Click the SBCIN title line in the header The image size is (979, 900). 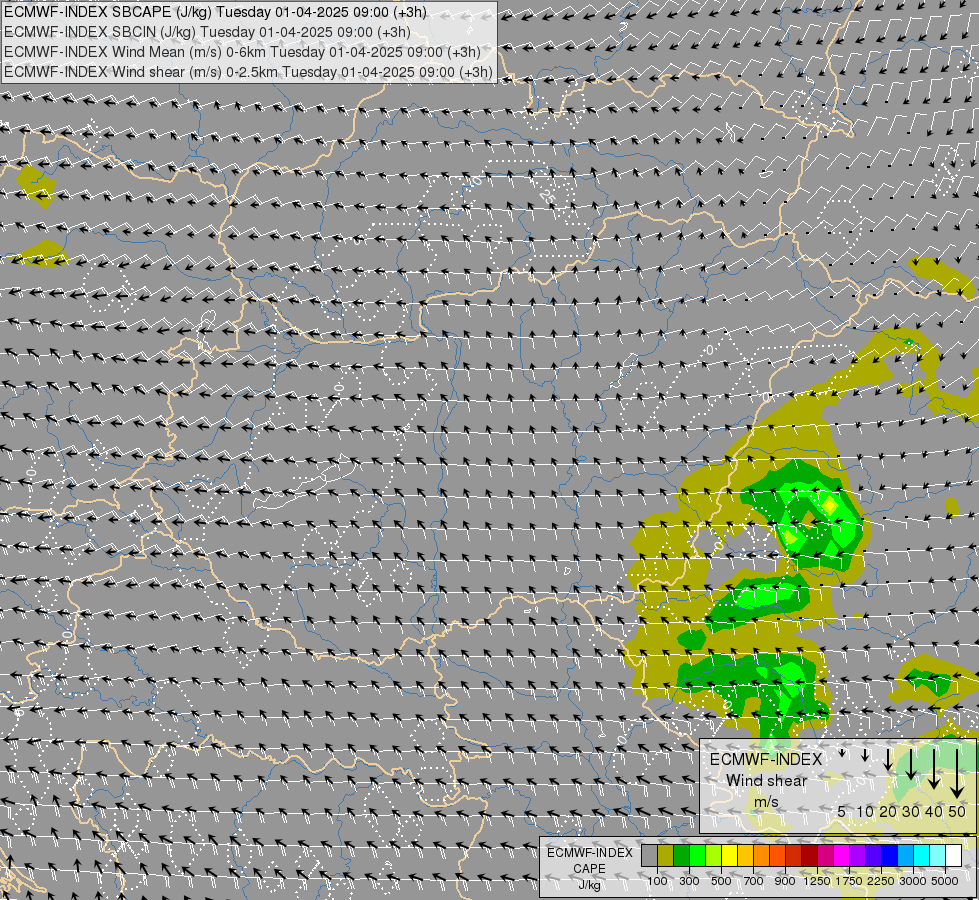(x=207, y=32)
